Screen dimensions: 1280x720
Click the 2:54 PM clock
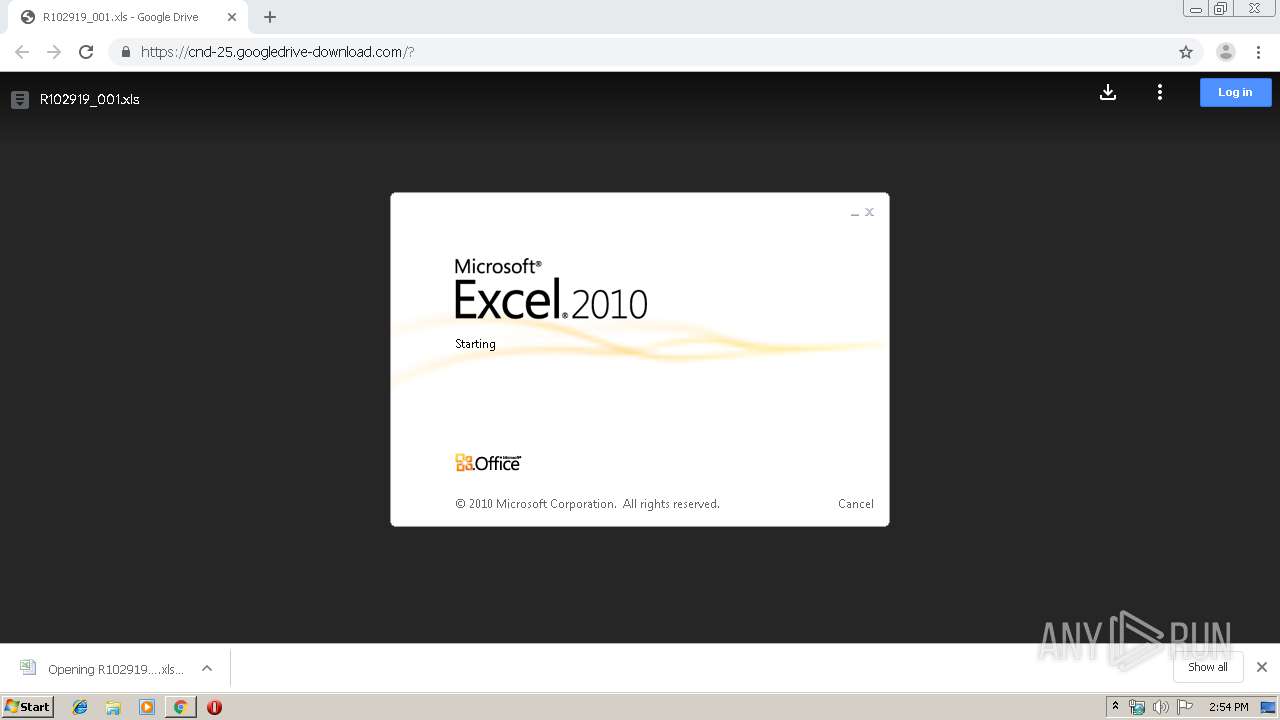click(1228, 707)
